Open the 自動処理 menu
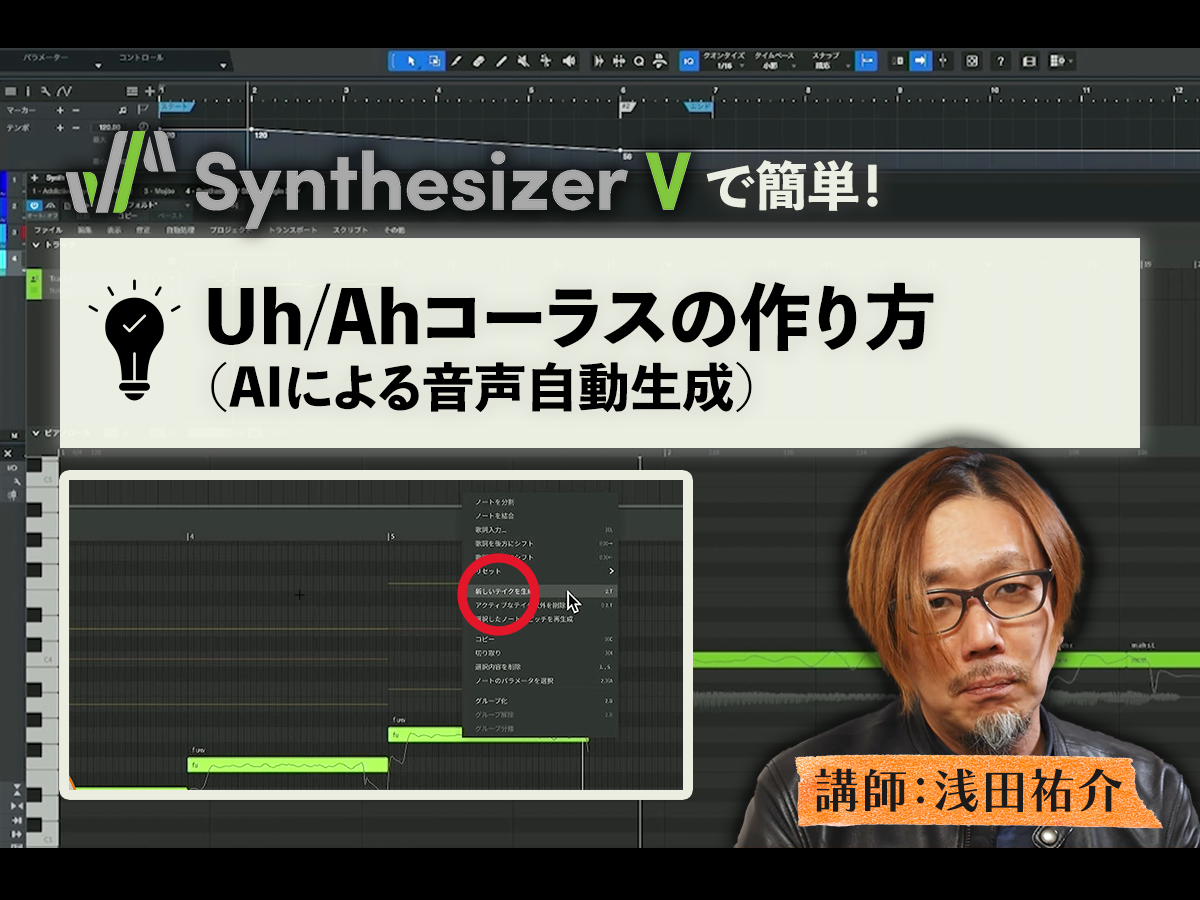The width and height of the screenshot is (1200, 900). (x=180, y=230)
